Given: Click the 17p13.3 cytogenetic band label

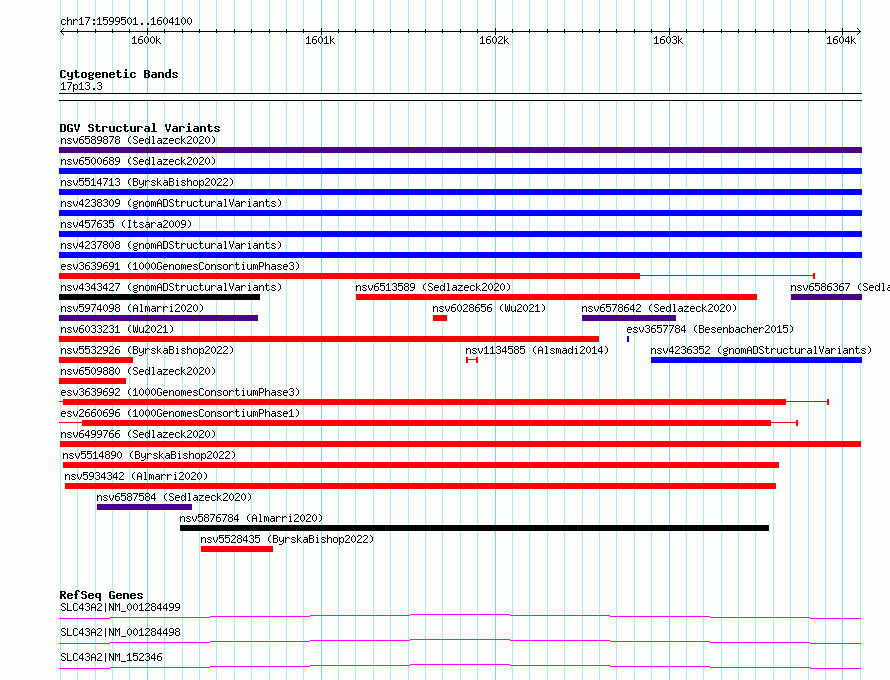Looking at the screenshot, I should pos(81,86).
